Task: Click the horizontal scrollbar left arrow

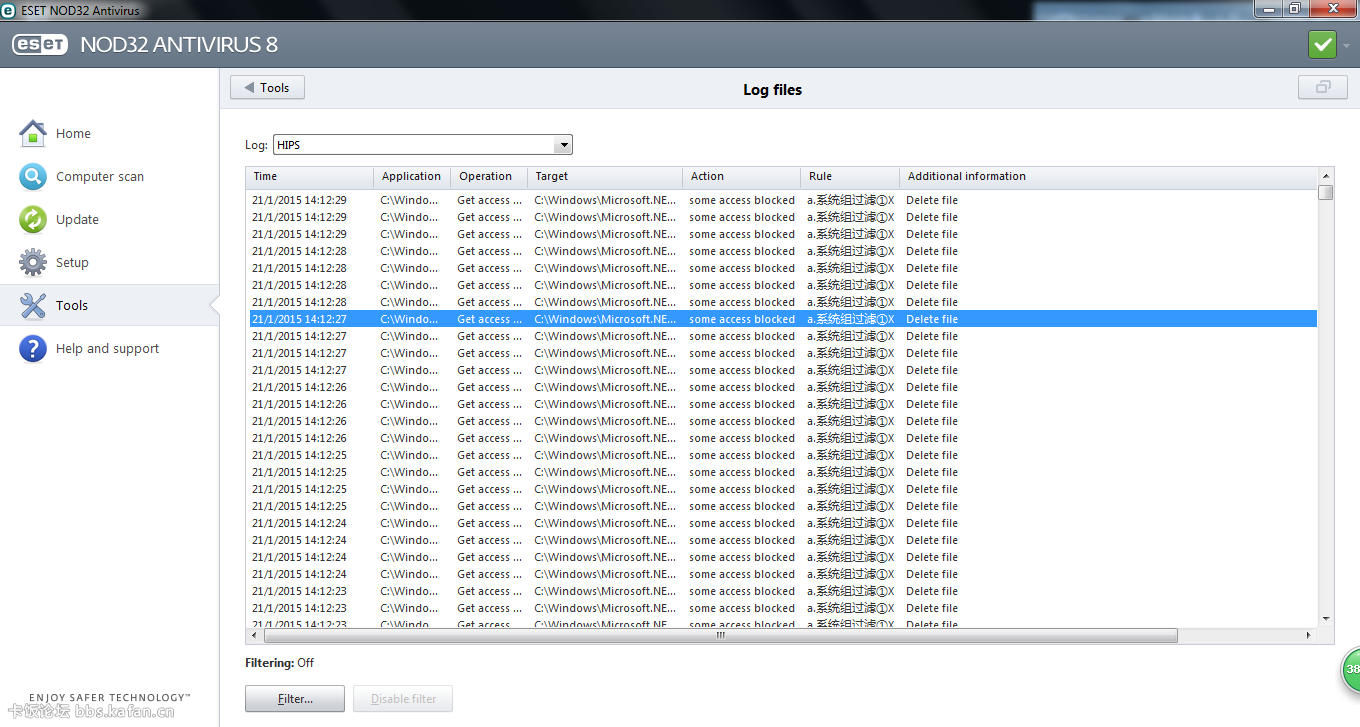Action: pyautogui.click(x=254, y=635)
